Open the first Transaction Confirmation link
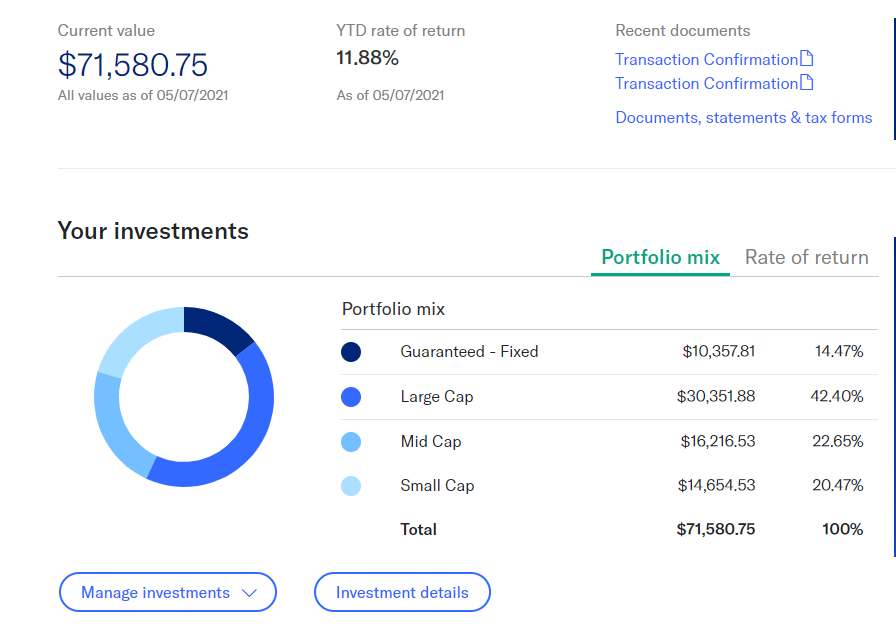Screen dimensions: 896x632 (706, 59)
